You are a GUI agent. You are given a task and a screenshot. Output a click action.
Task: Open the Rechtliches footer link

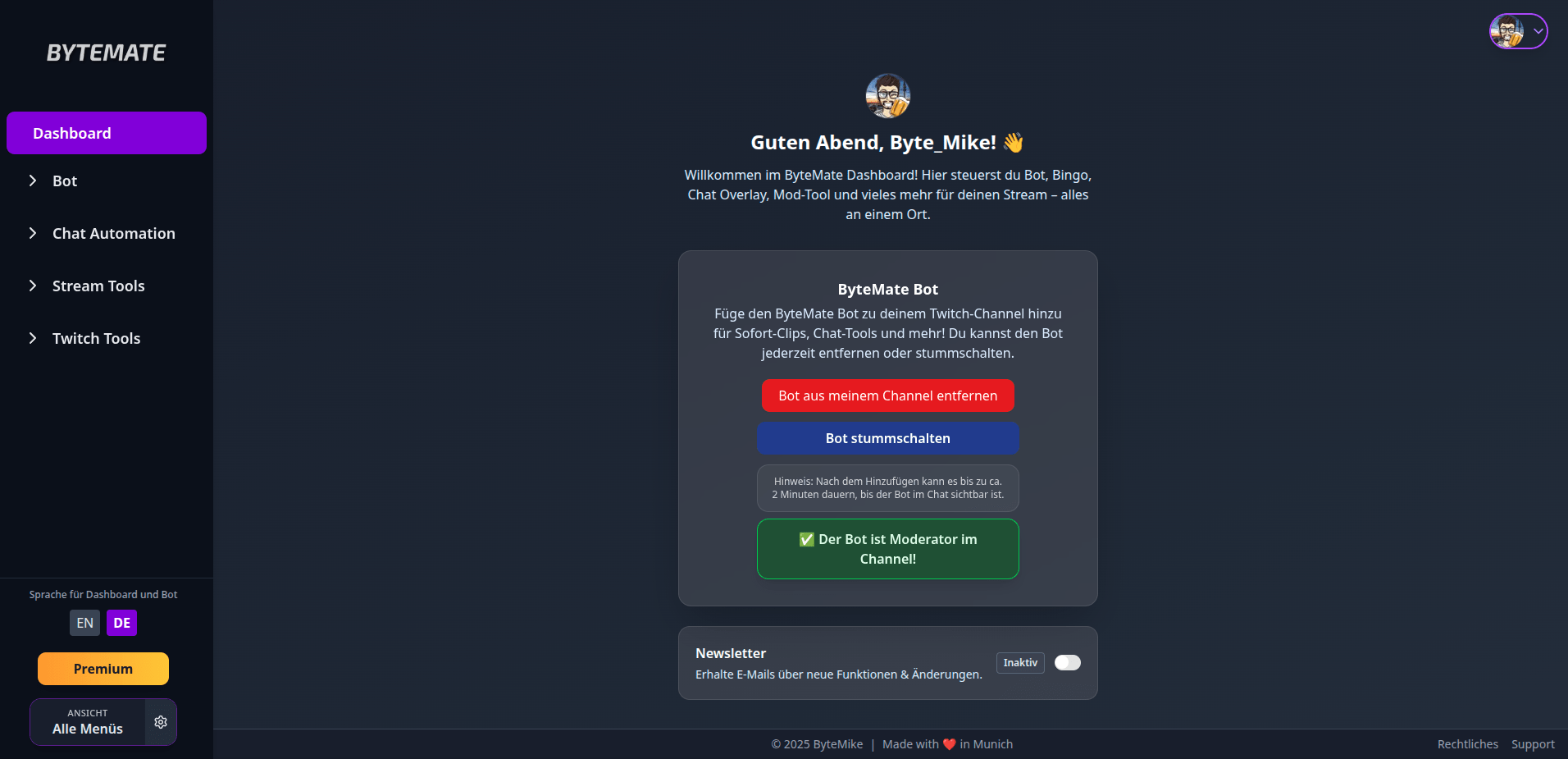1467,743
